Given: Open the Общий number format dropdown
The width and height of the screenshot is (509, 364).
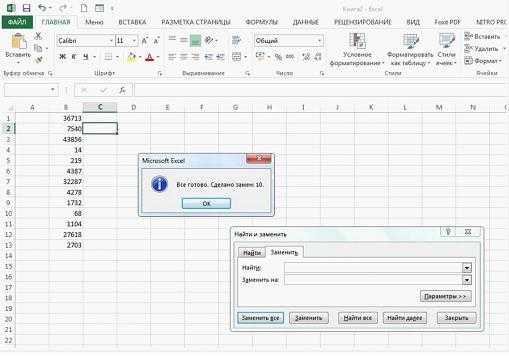Looking at the screenshot, I should click(x=319, y=41).
